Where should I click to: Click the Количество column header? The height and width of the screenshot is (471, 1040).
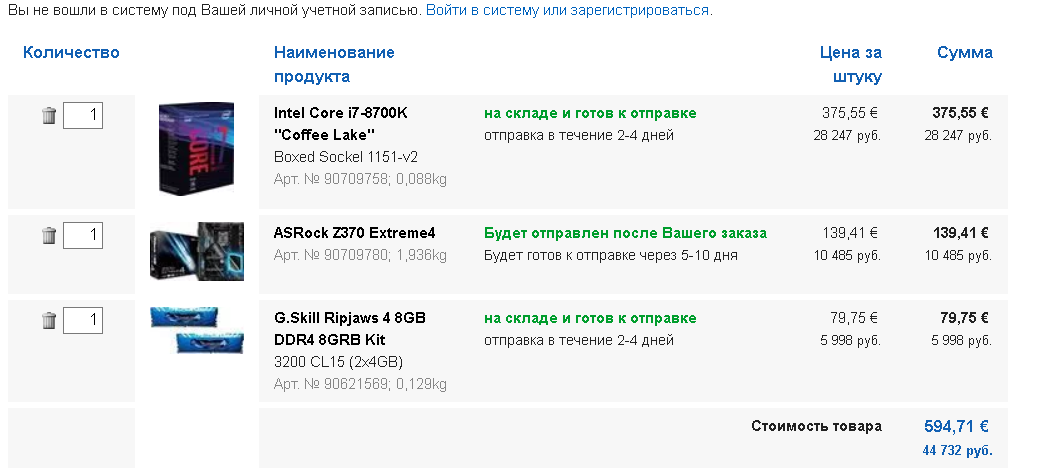click(x=71, y=52)
